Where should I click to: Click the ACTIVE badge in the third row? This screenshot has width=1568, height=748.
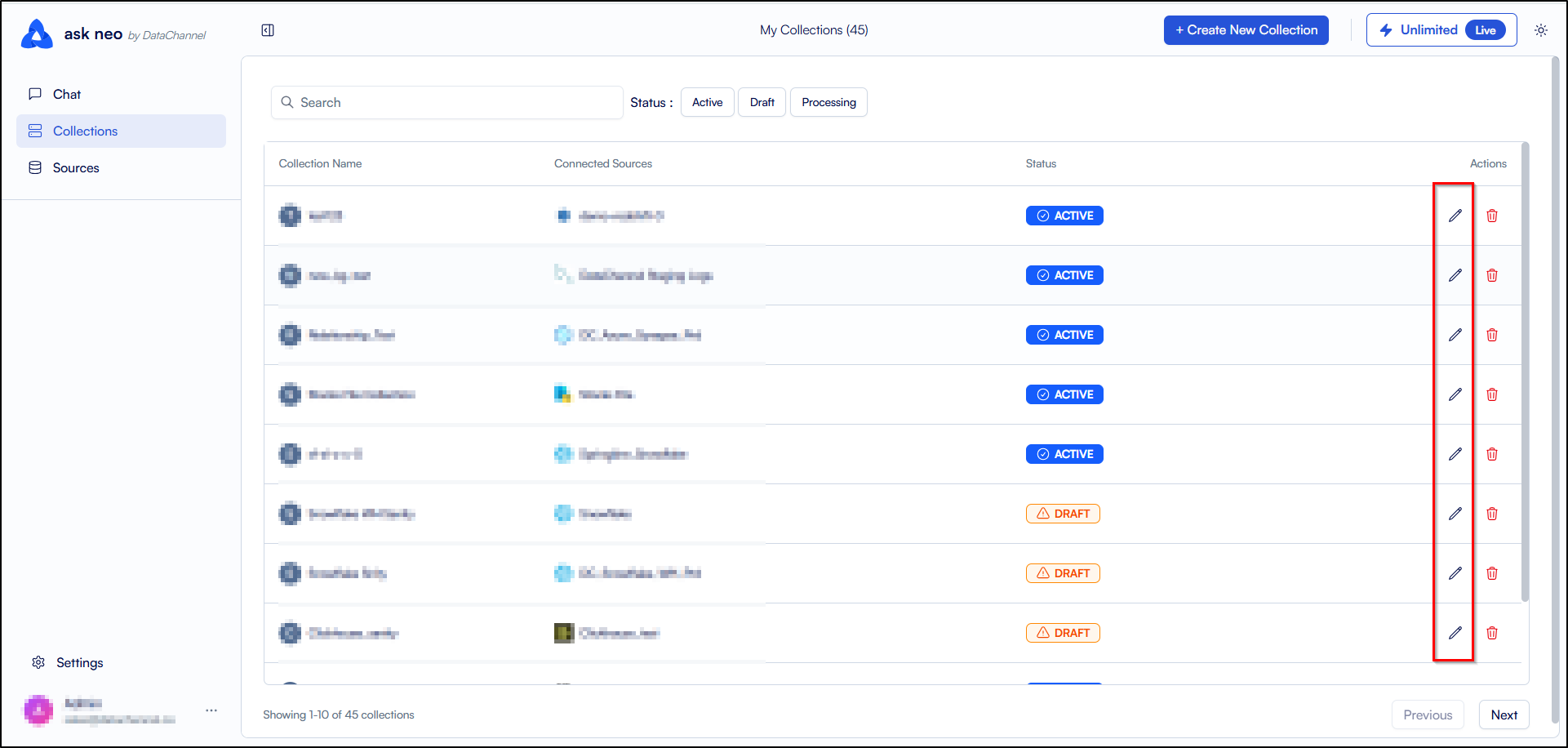tap(1064, 335)
